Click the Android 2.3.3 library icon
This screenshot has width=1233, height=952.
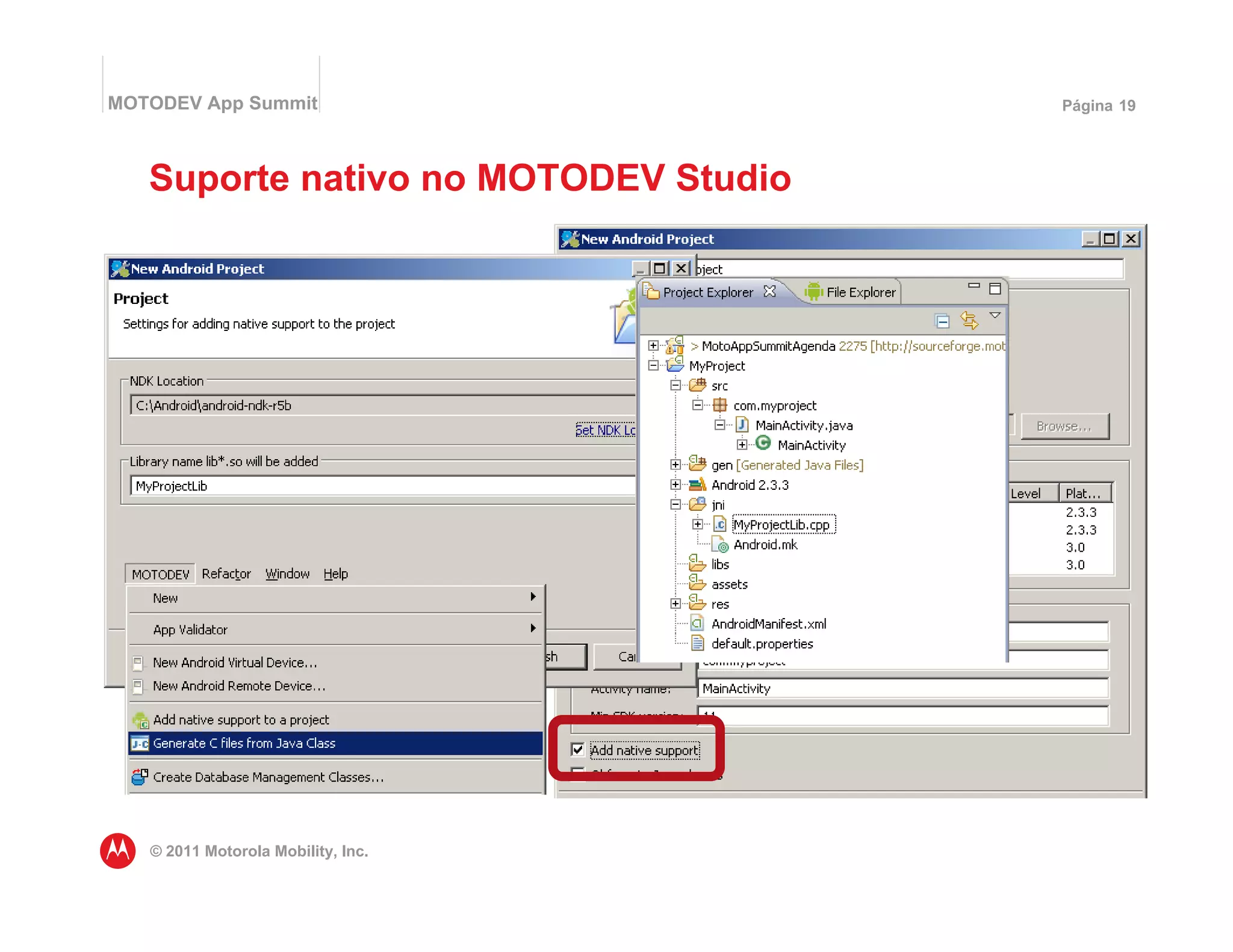697,484
